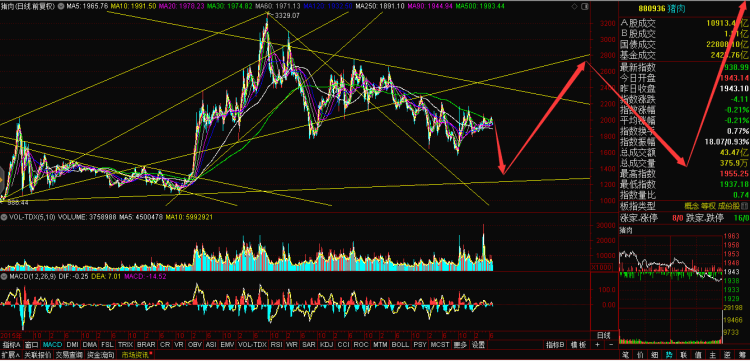This screenshot has width=750, height=361.
Task: Select the 势 trend tab
Action: (669, 355)
